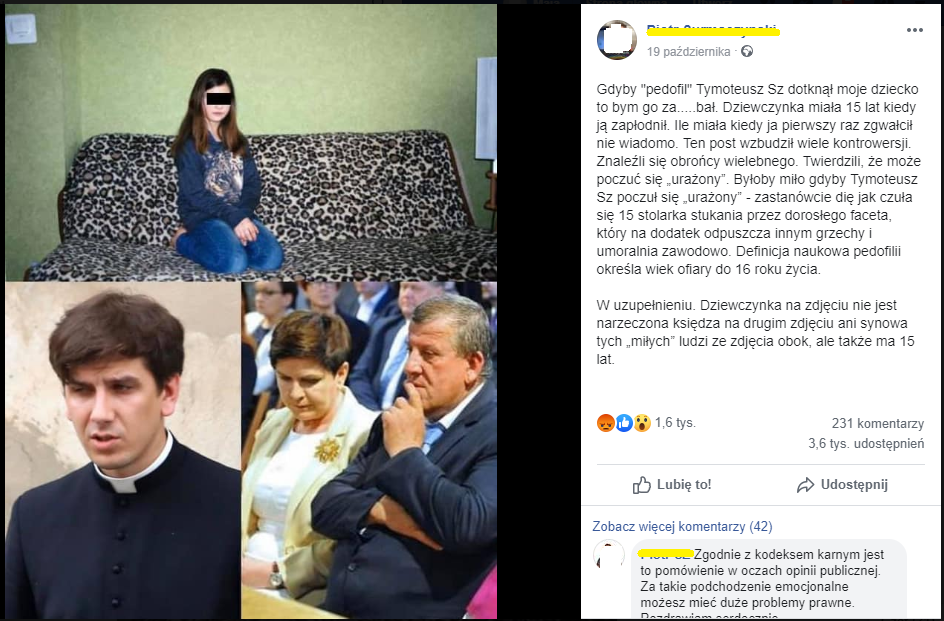Click the highlighted post author name
This screenshot has width=944, height=621.
713,30
